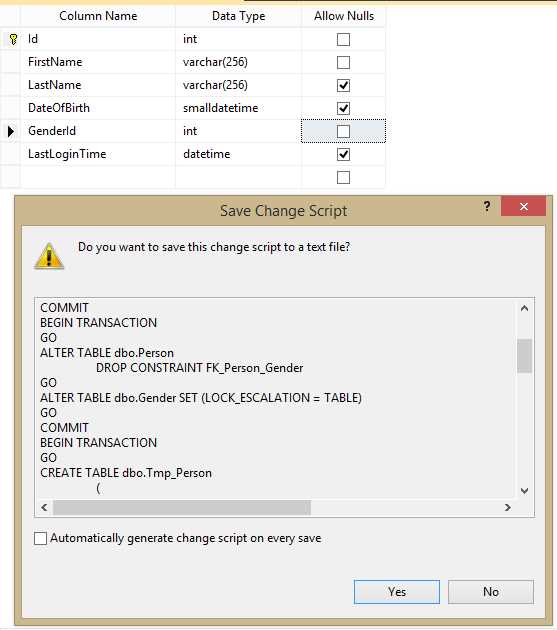The width and height of the screenshot is (557, 630).
Task: Click the CREATE TABLE dbo.Tmp_Person line
Action: point(126,473)
